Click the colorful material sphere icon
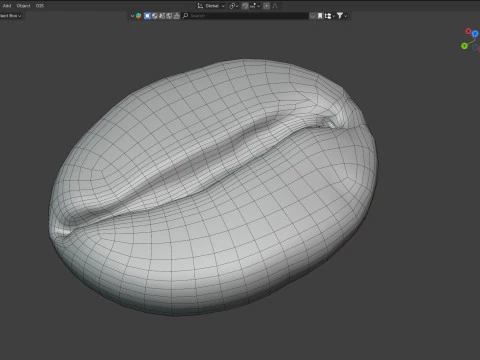This screenshot has height=360, width=480. [x=139, y=16]
